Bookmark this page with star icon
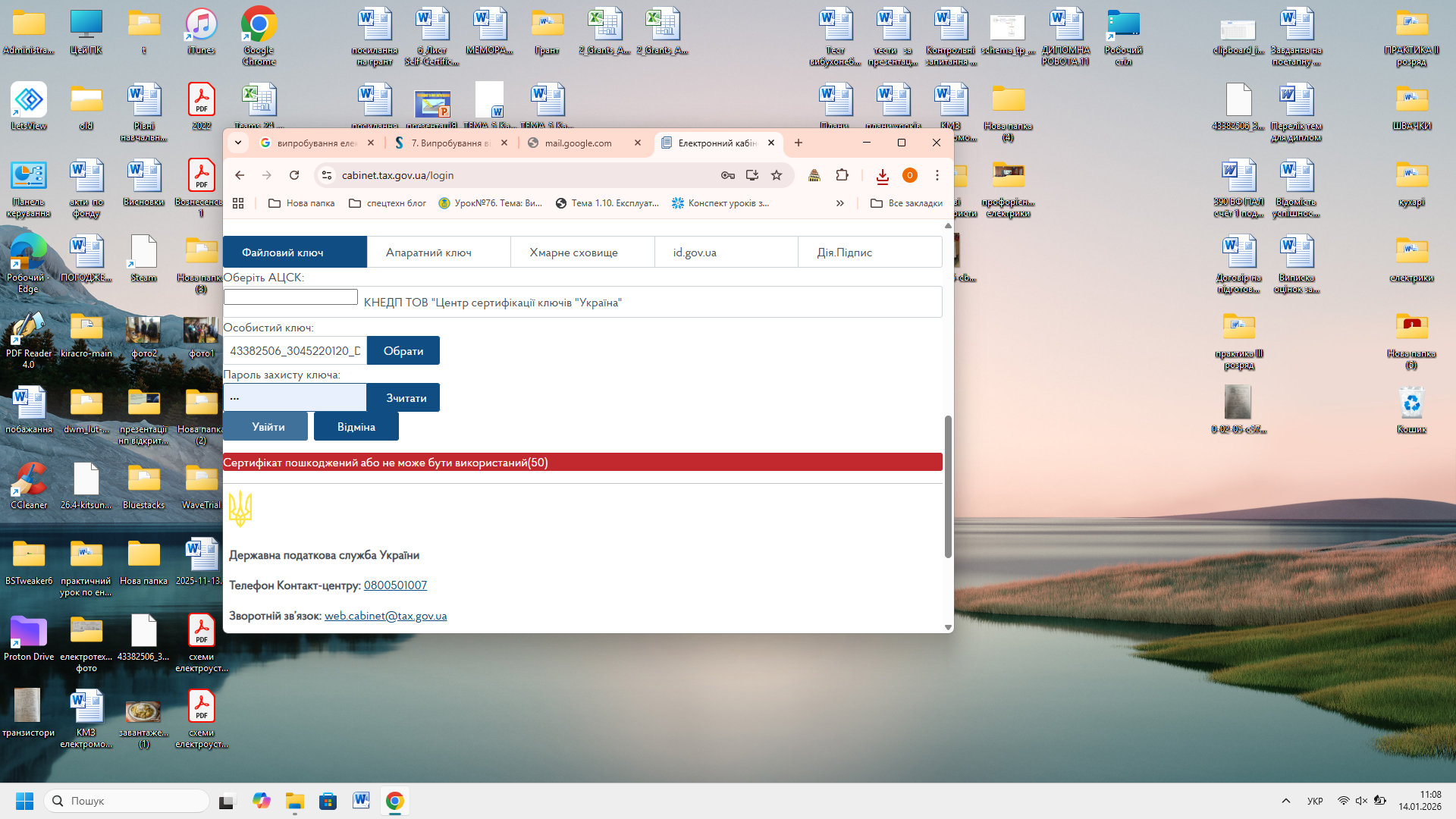This screenshot has width=1456, height=819. (777, 175)
